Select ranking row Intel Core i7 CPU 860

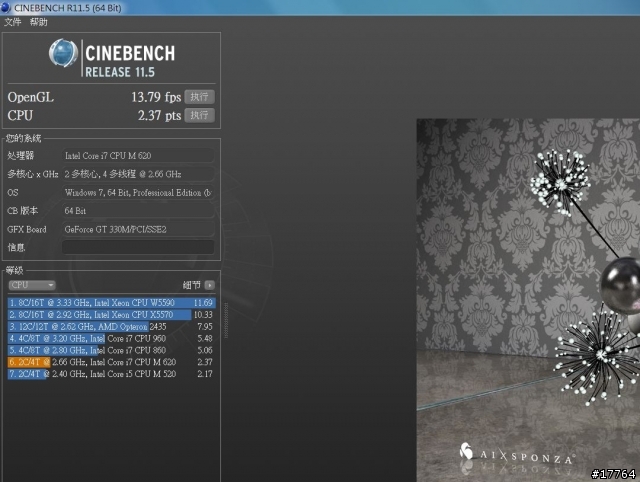pos(111,350)
